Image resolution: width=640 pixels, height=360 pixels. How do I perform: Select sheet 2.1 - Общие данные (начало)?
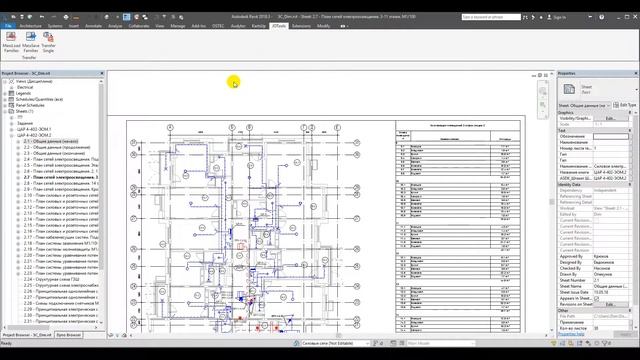[x=51, y=141]
